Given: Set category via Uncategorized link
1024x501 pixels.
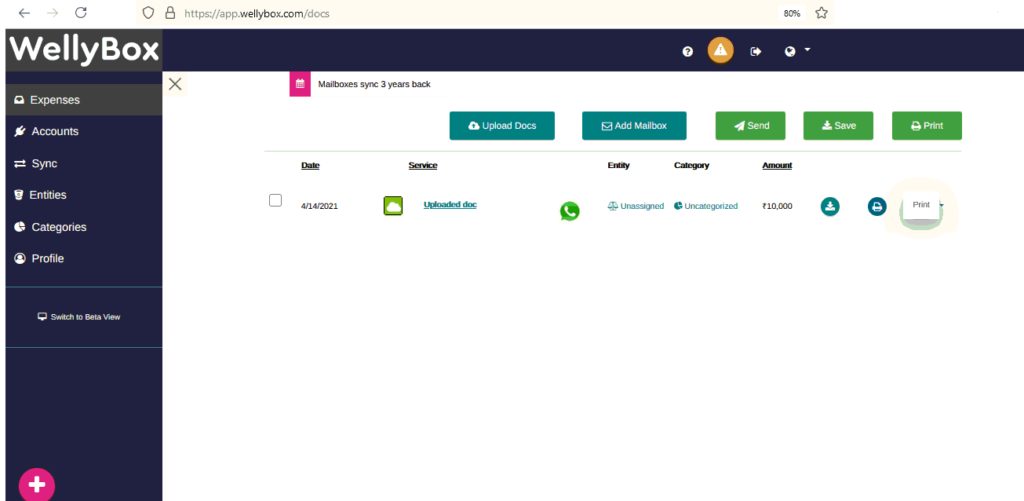Looking at the screenshot, I should point(706,206).
